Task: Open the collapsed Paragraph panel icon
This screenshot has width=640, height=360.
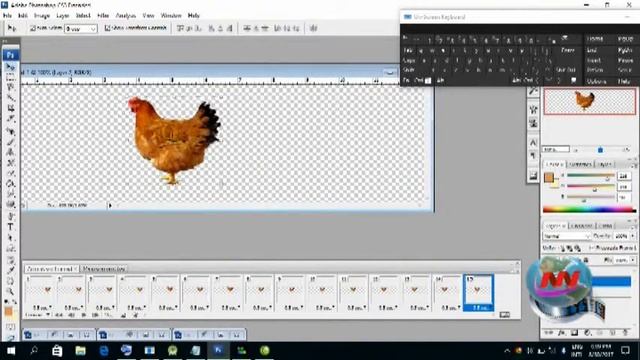Action: coord(533,156)
